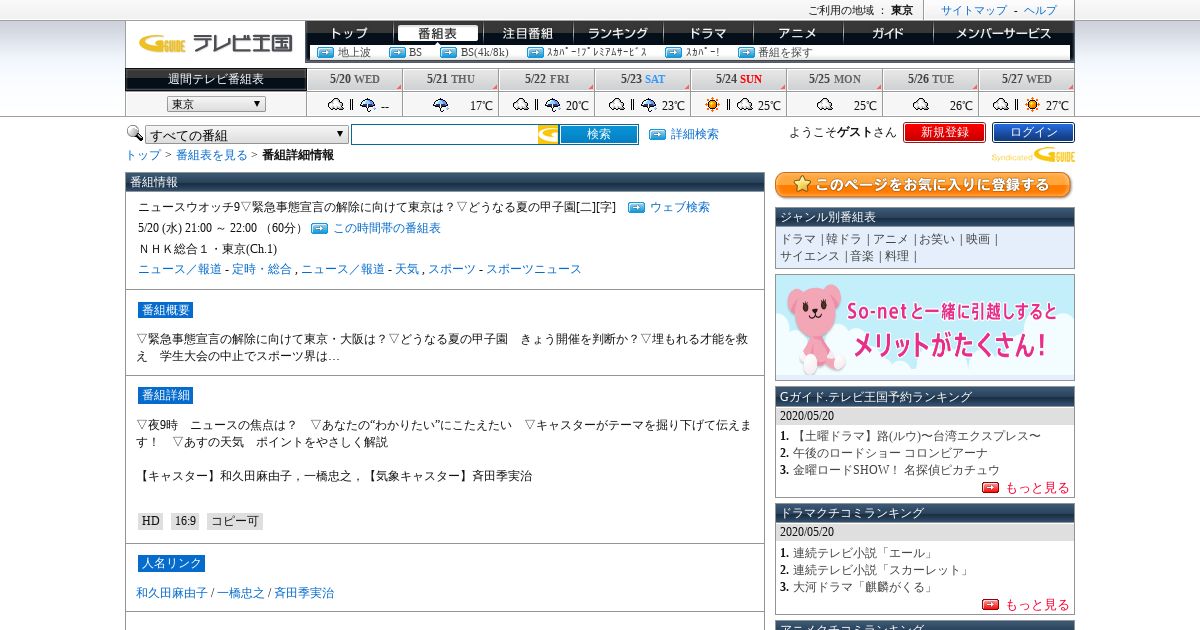Click the Syndicated G-Guide logo

(x=1033, y=155)
